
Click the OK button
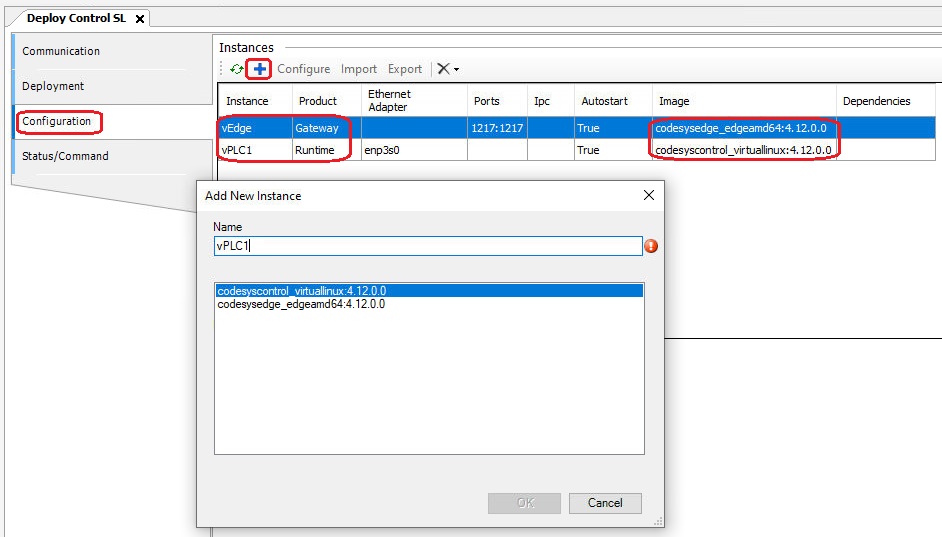[524, 503]
